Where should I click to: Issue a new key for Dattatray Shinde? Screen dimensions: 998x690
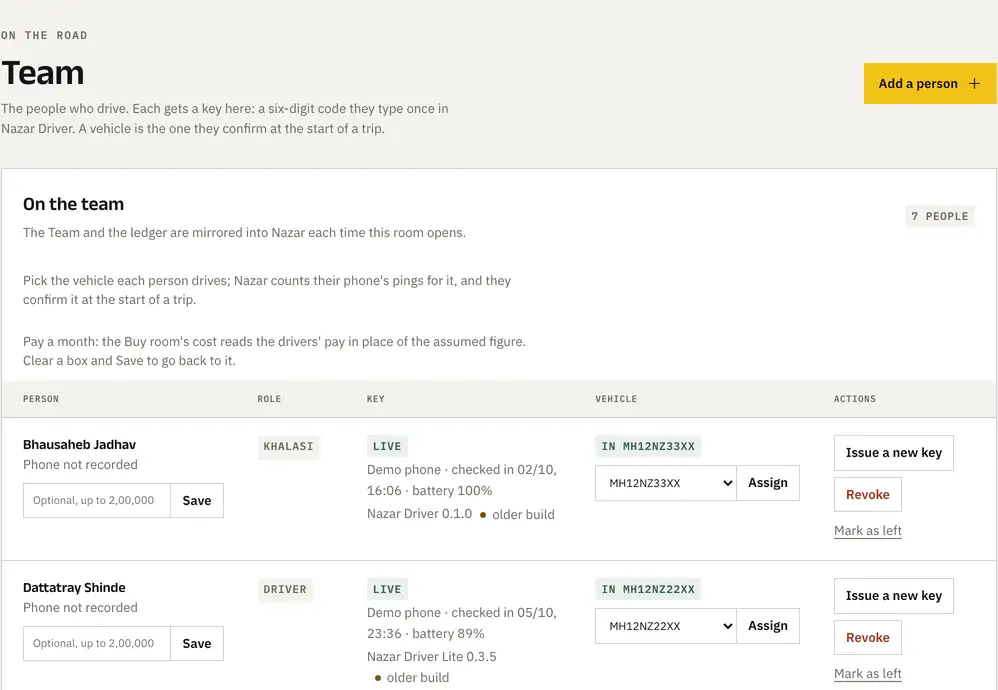click(894, 596)
